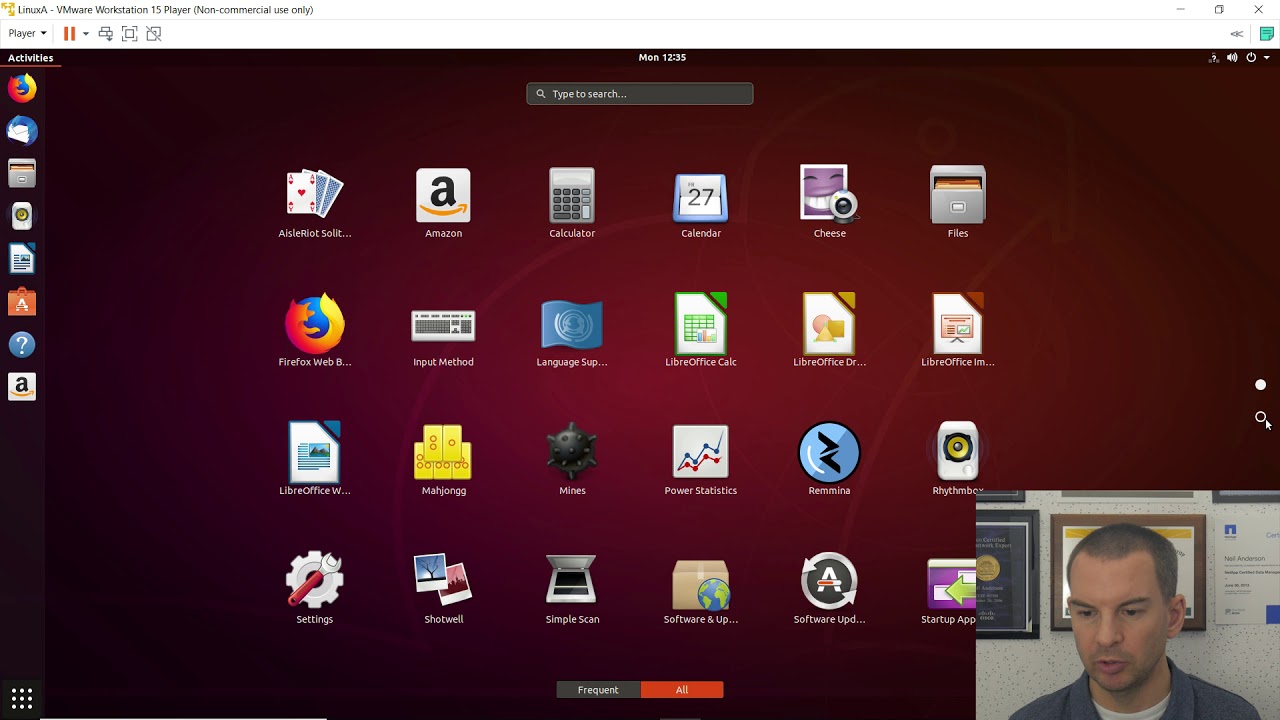This screenshot has height=720, width=1280.
Task: Click Show Applications grid button
Action: coord(22,698)
